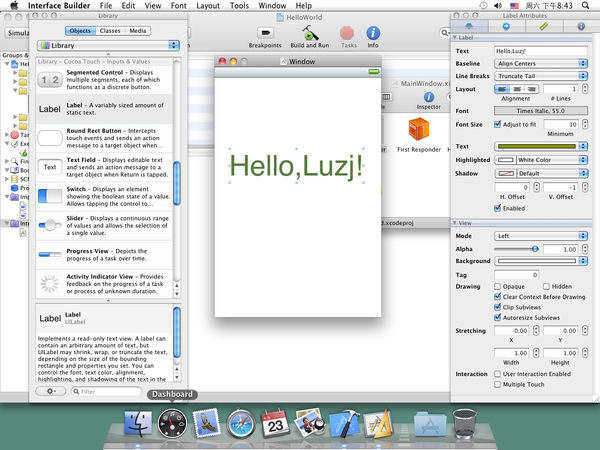Click the Breakpoints toolbar icon
Viewport: 600px width, 450px height.
click(265, 33)
